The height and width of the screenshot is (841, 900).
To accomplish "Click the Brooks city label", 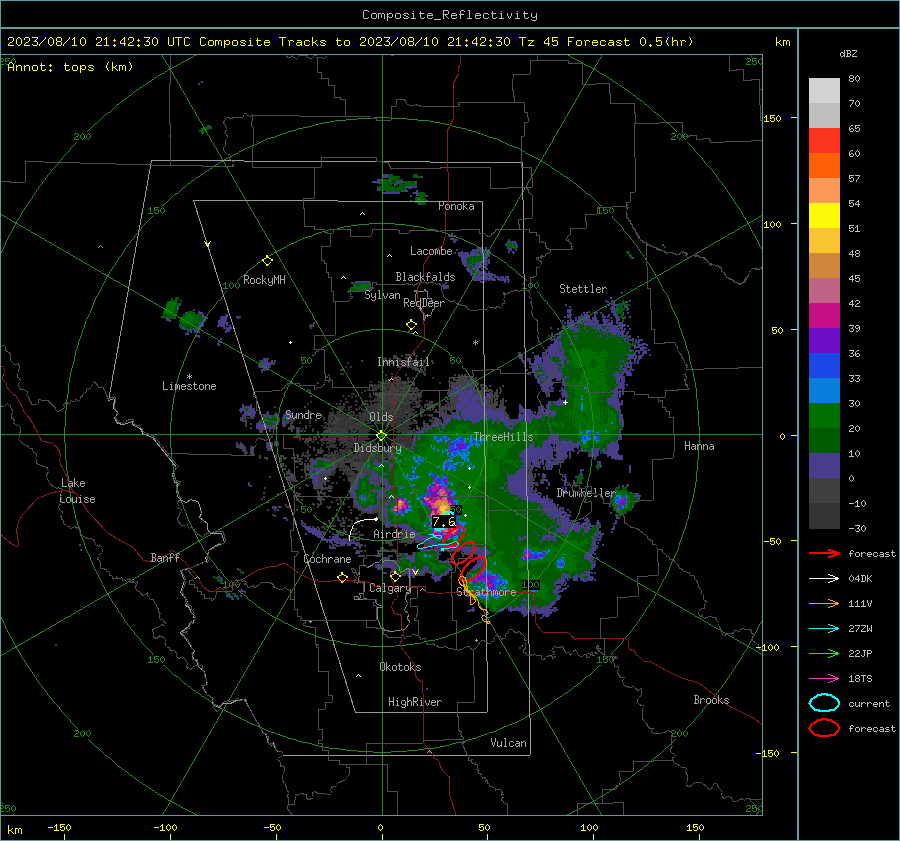I will pyautogui.click(x=711, y=700).
